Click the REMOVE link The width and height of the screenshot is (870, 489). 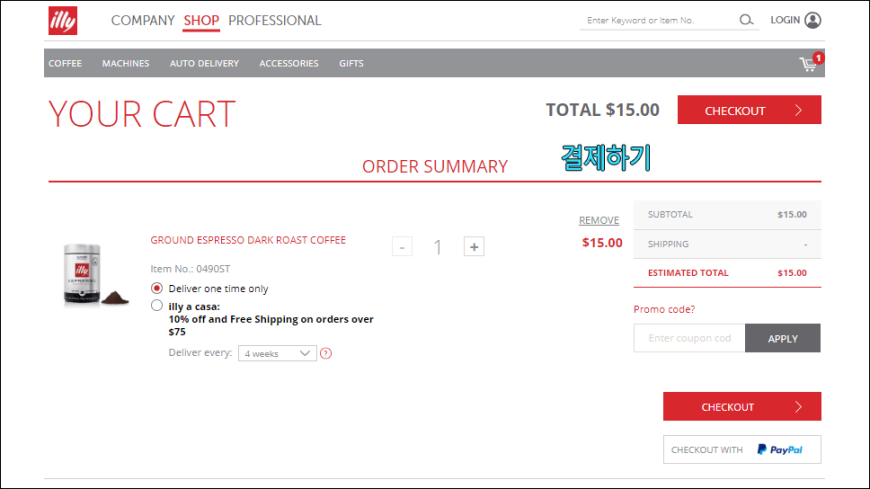tap(599, 220)
